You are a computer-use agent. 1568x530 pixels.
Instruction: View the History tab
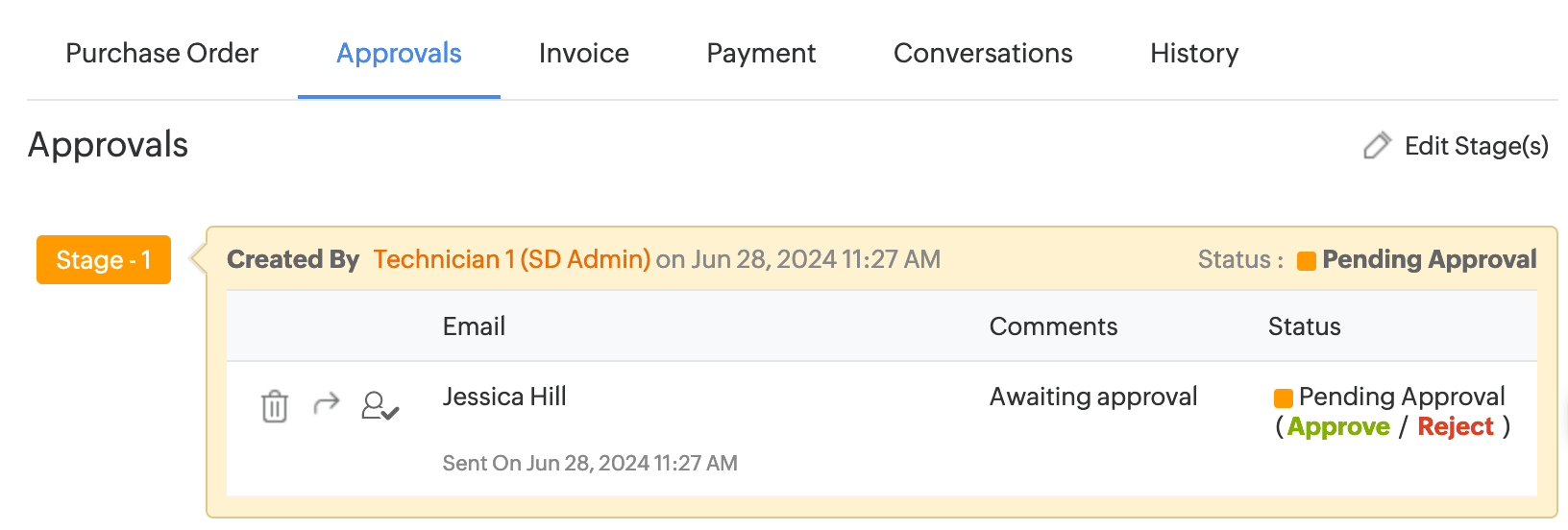(1194, 54)
